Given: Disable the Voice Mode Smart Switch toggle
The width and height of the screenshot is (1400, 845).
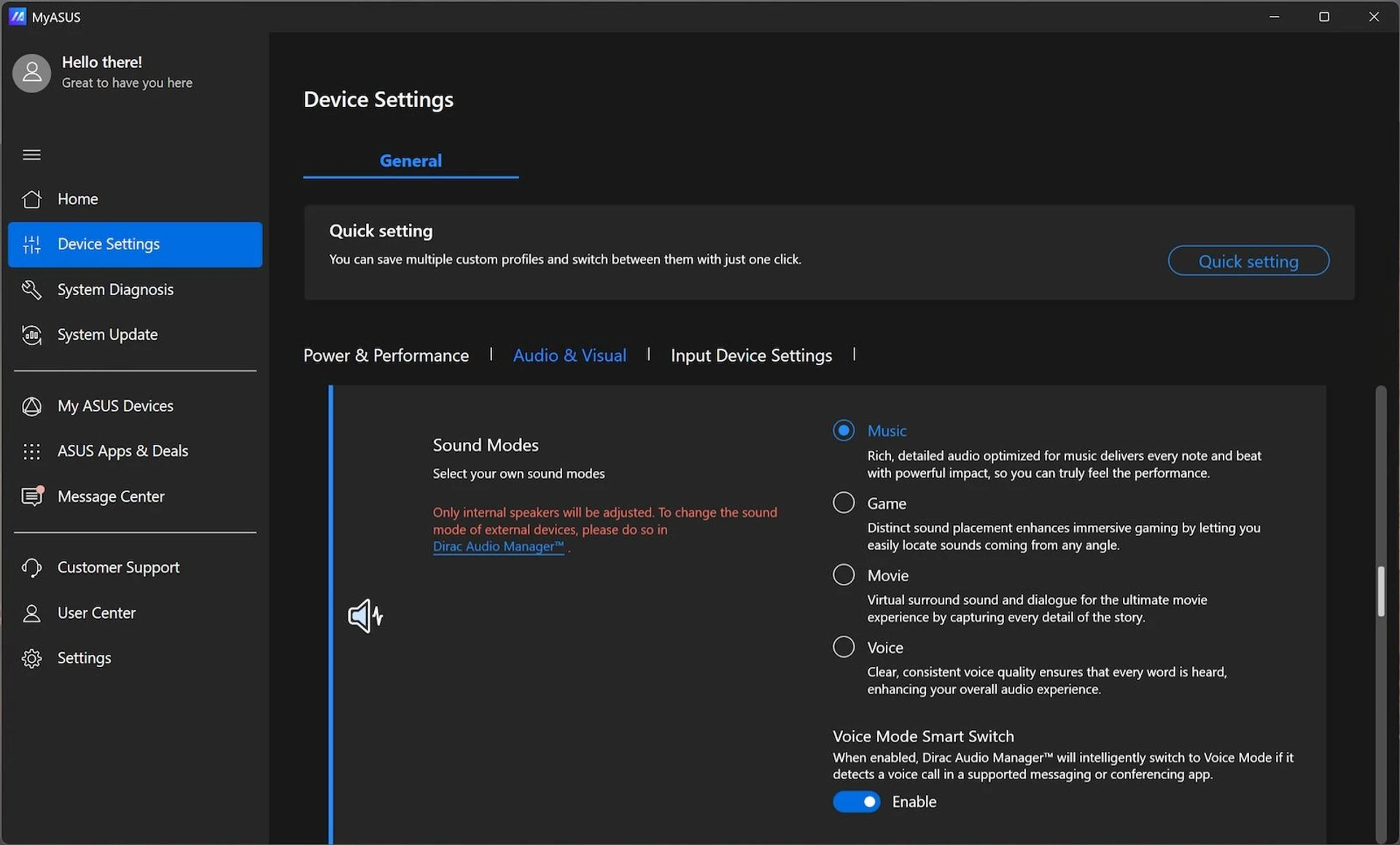Looking at the screenshot, I should pyautogui.click(x=857, y=801).
